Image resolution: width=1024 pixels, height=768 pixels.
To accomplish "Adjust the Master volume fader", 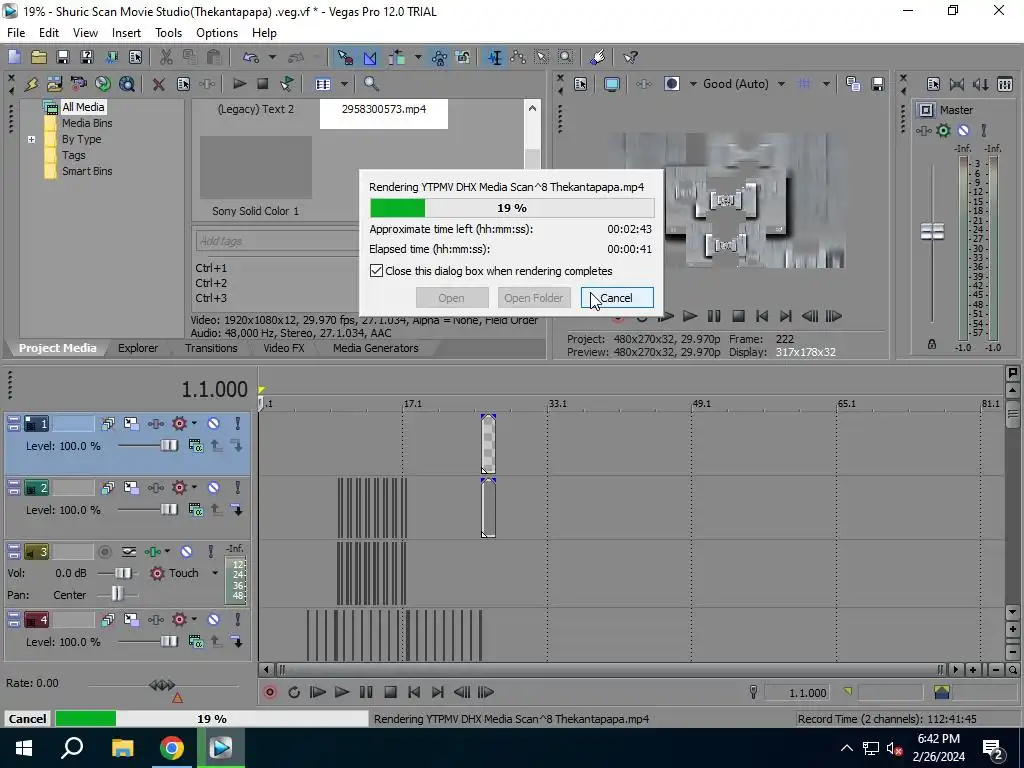I will click(932, 231).
